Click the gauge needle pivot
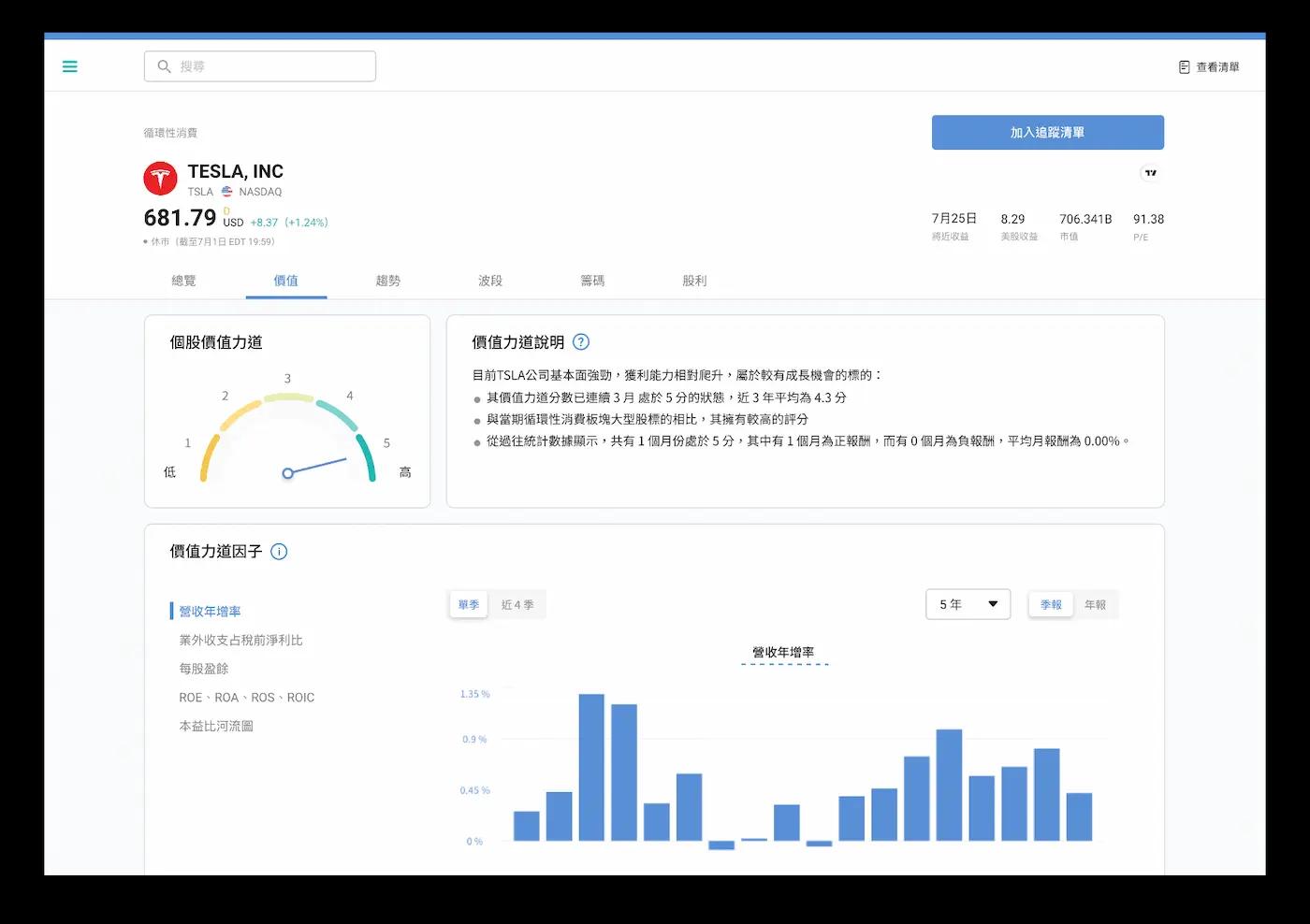 288,473
